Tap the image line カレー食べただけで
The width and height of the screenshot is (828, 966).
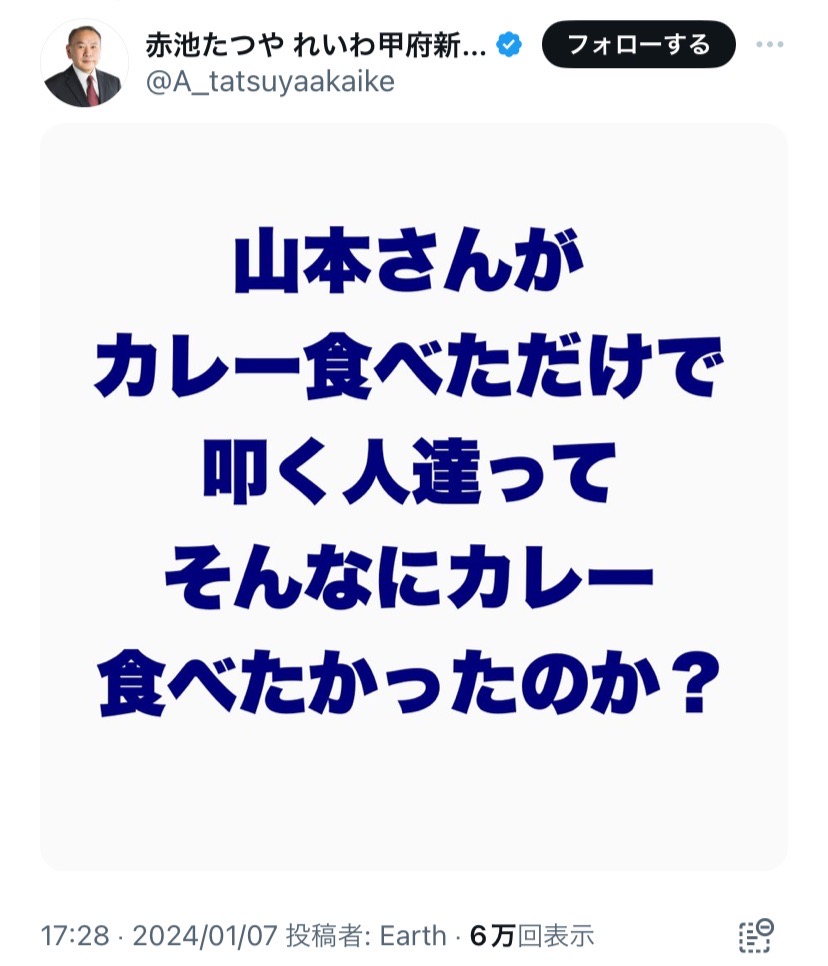click(408, 366)
